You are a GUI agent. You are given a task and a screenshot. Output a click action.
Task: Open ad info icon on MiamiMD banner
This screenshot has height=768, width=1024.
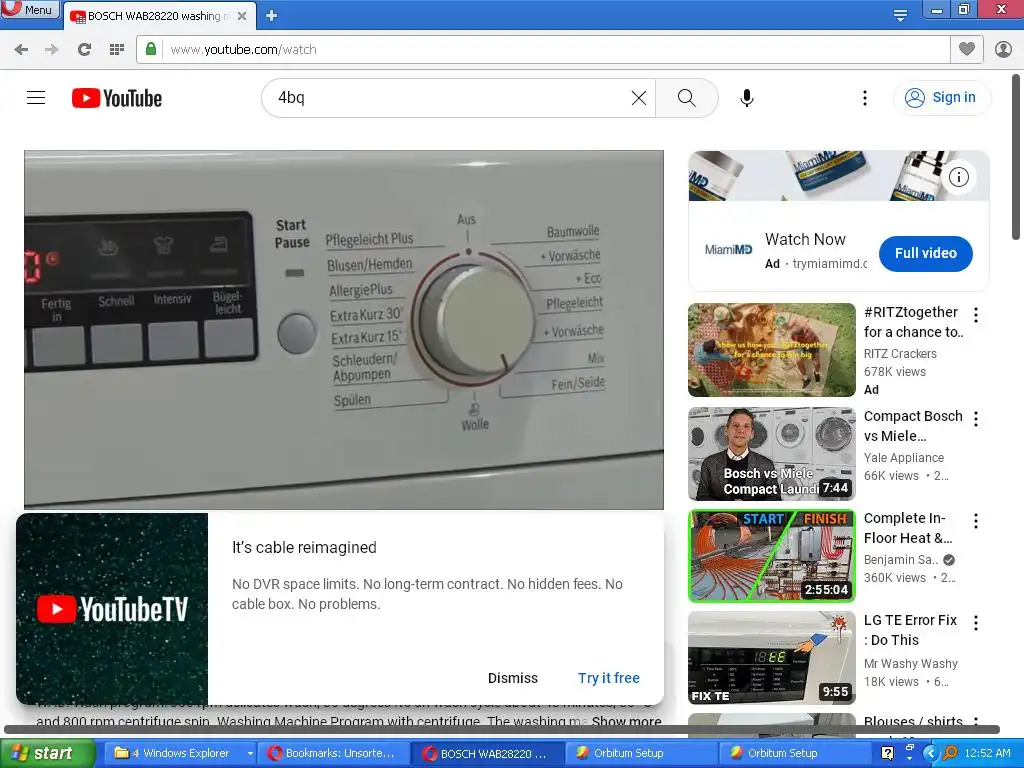click(959, 177)
